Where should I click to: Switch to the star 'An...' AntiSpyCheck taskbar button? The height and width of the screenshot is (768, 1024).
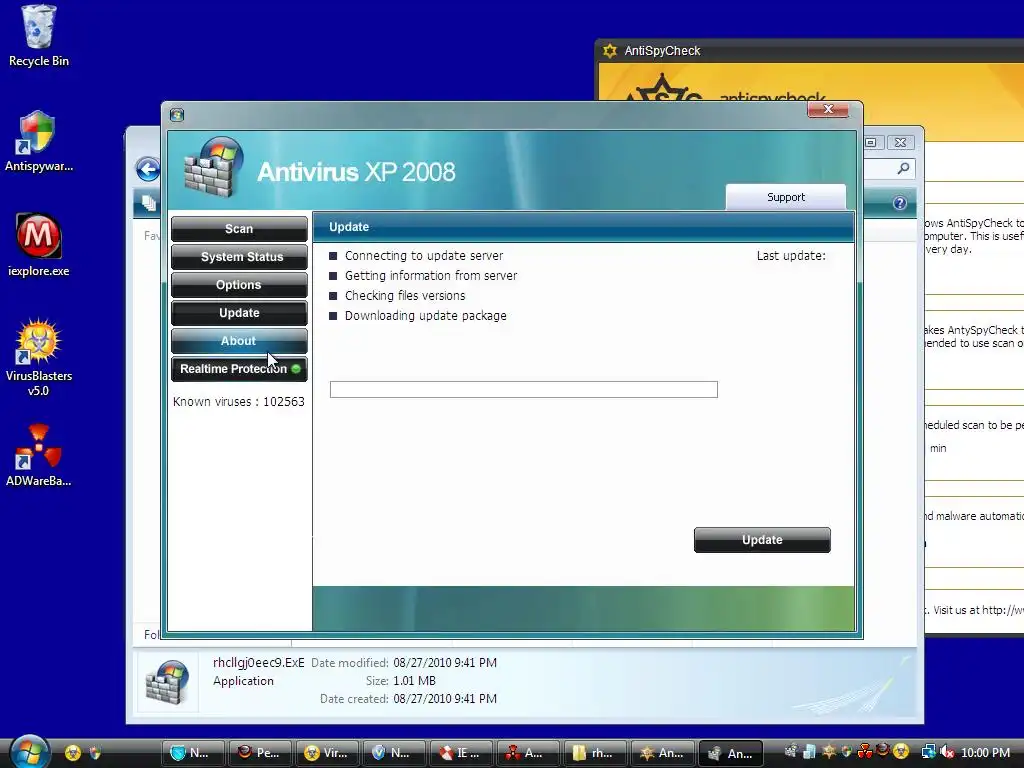pyautogui.click(x=663, y=753)
